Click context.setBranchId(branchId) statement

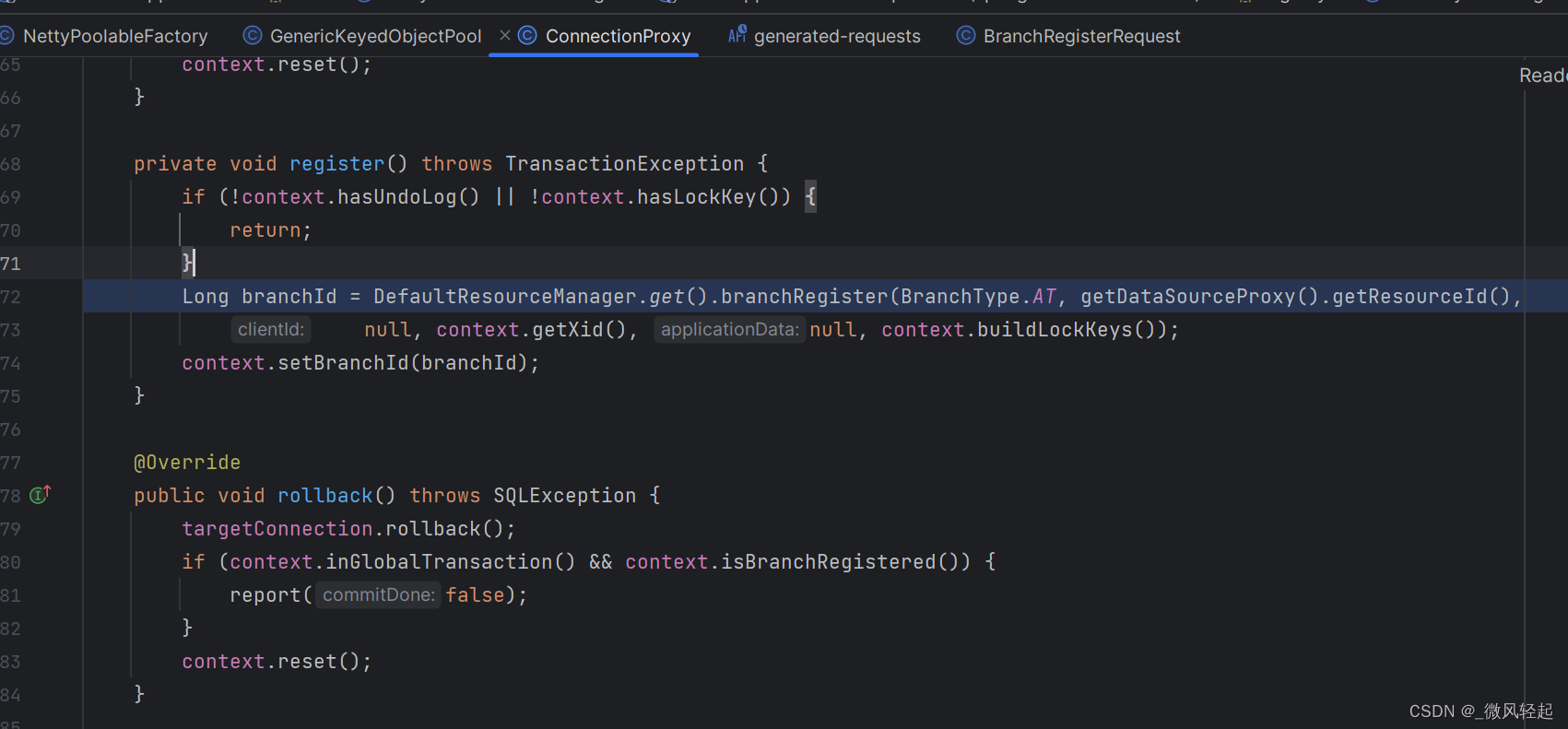point(360,363)
